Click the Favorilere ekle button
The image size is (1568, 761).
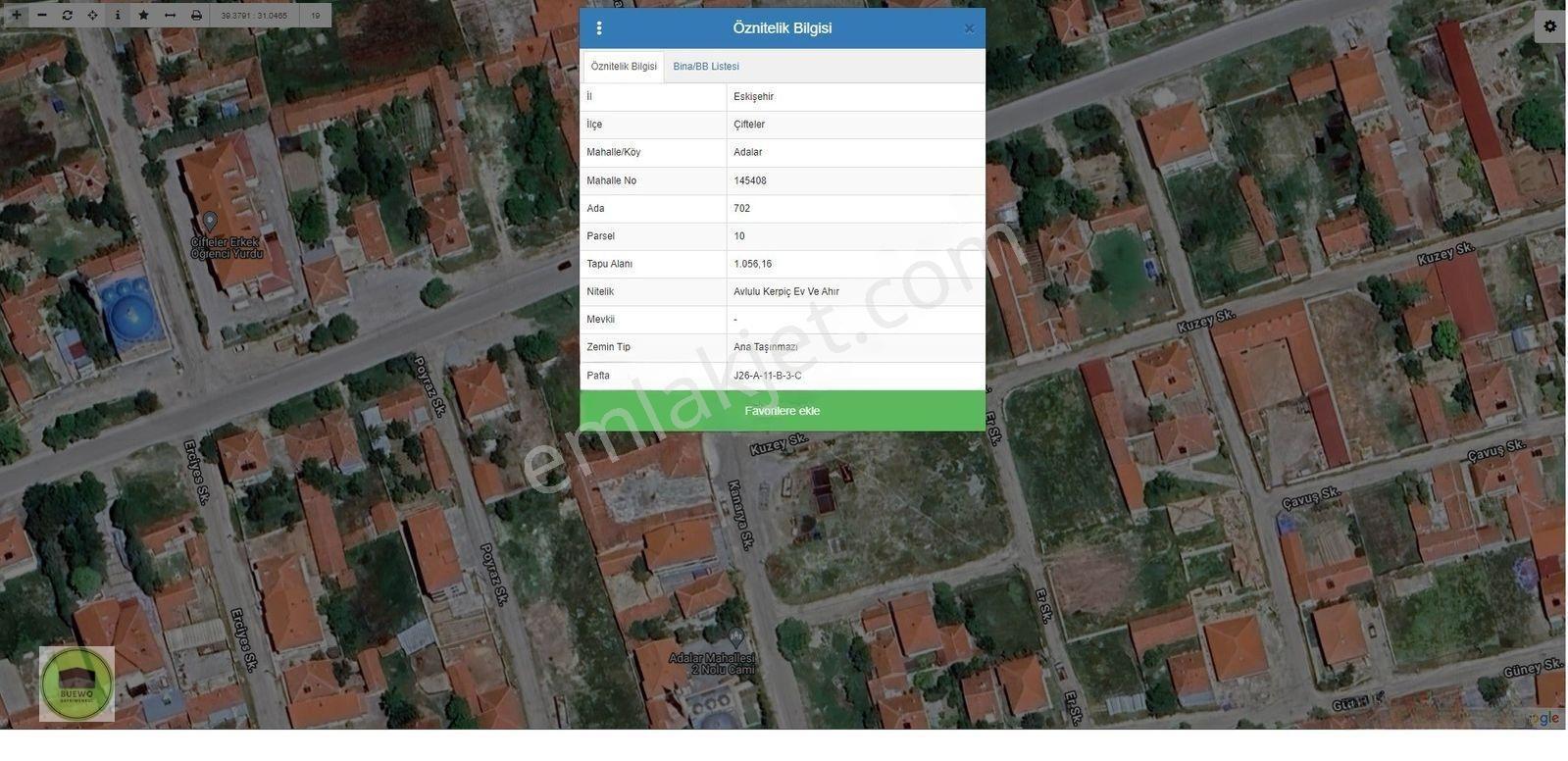pyautogui.click(x=783, y=411)
